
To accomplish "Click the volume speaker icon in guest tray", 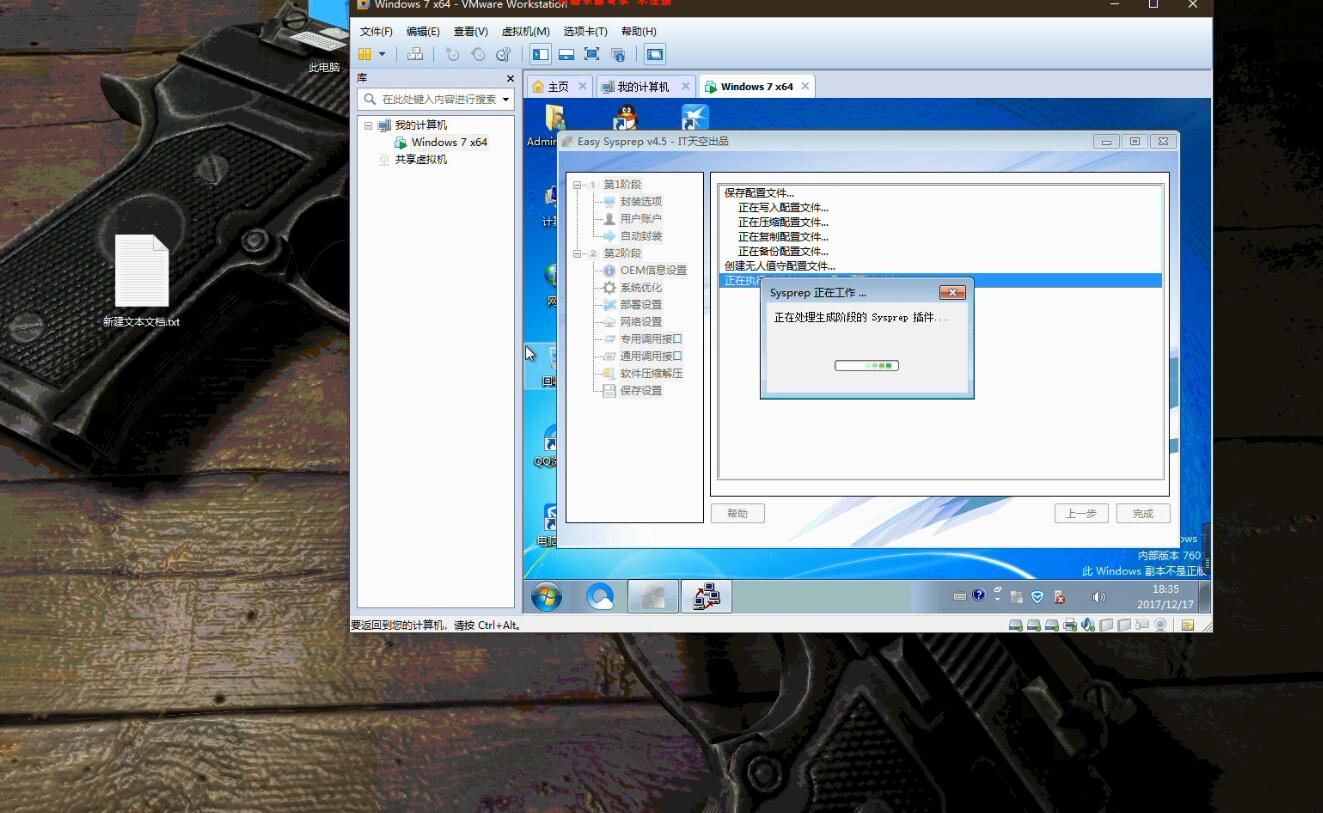I will pos(1098,597).
